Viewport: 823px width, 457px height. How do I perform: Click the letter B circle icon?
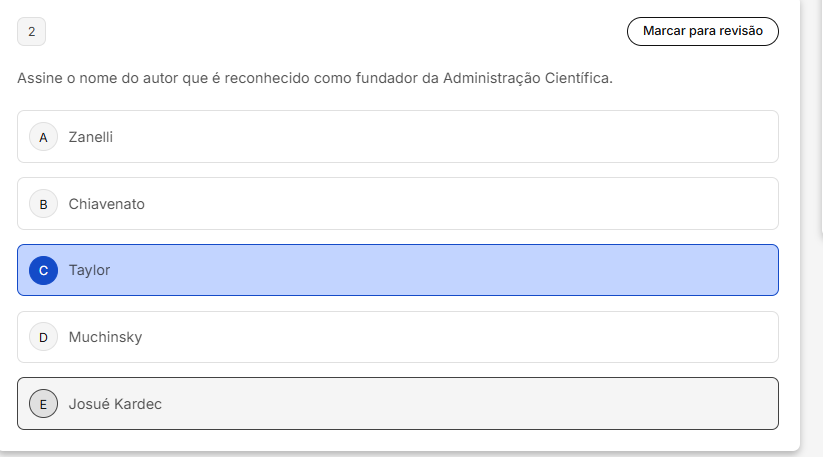tap(43, 204)
